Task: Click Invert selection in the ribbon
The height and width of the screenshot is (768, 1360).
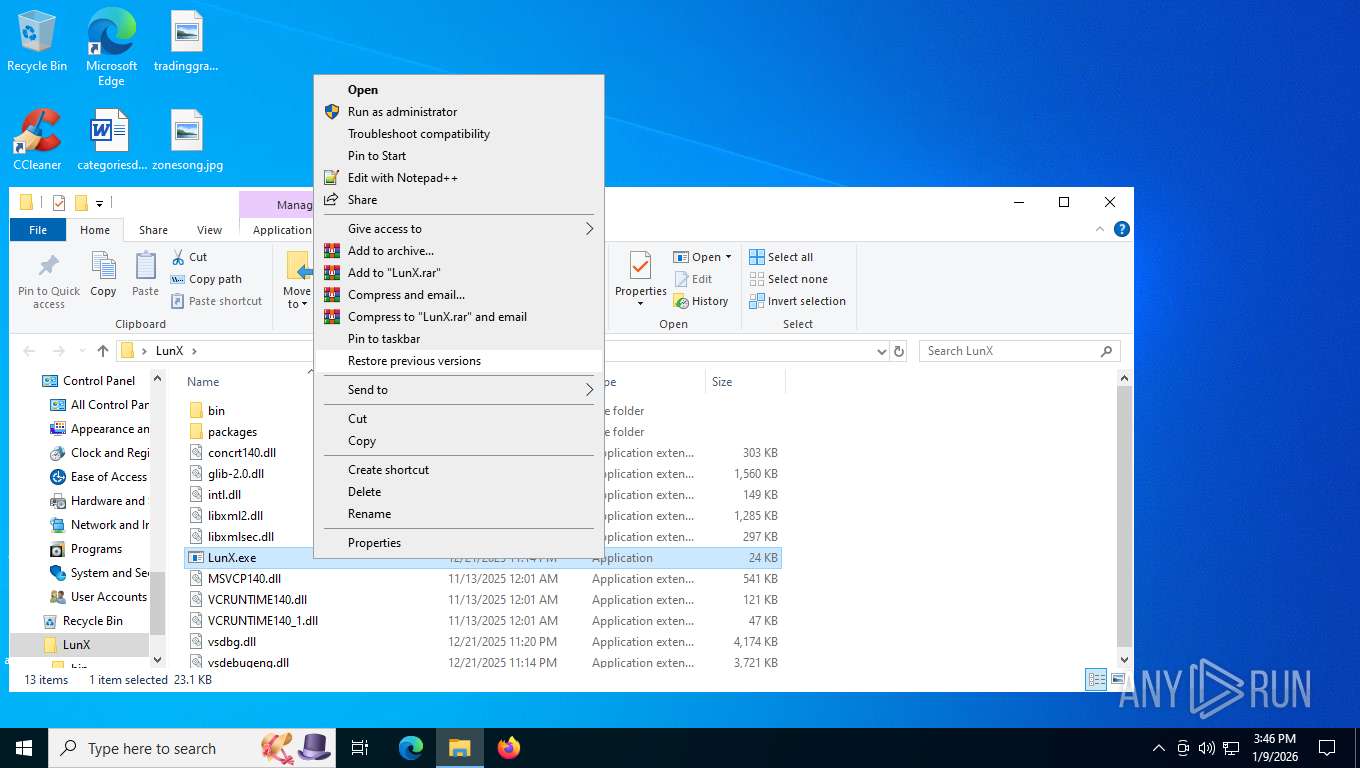Action: [x=797, y=301]
